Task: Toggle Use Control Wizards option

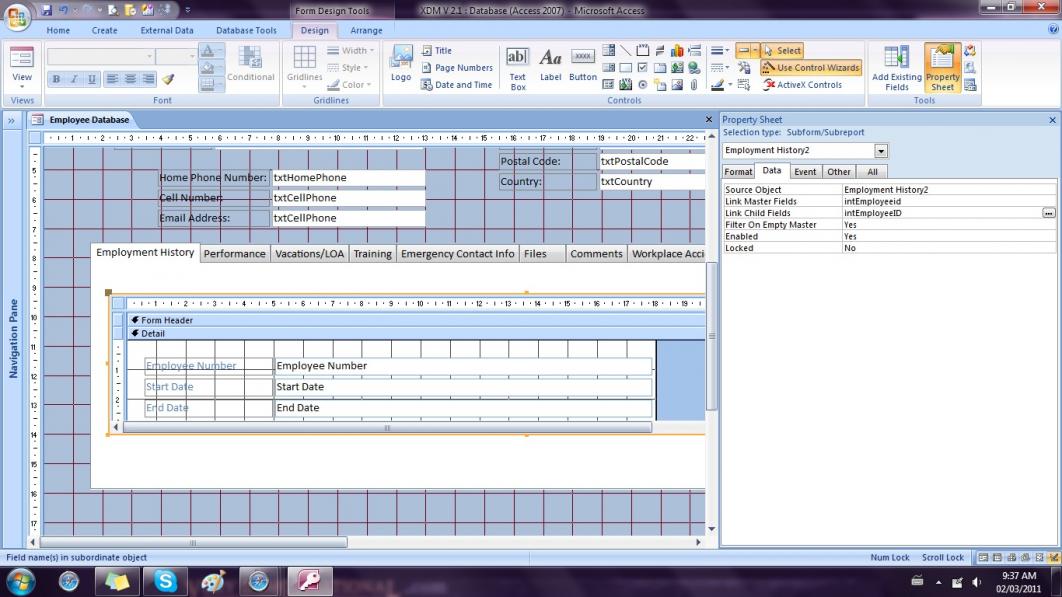Action: (x=811, y=68)
